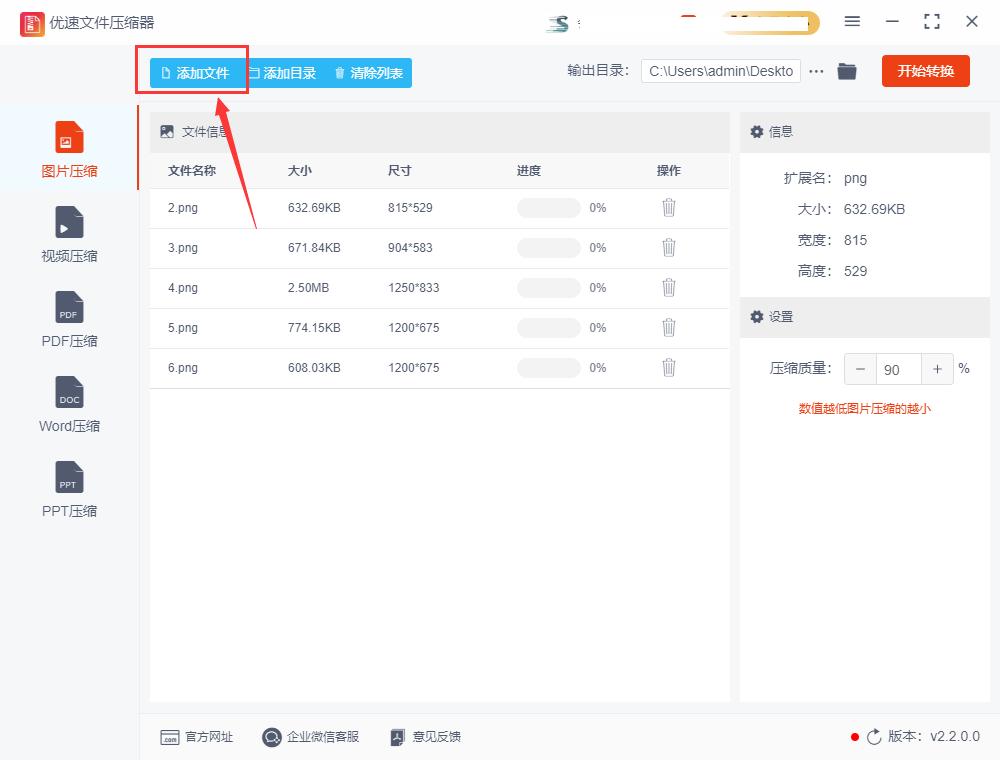The height and width of the screenshot is (760, 1000).
Task: Open the hamburger menu icon top right
Action: coord(852,21)
